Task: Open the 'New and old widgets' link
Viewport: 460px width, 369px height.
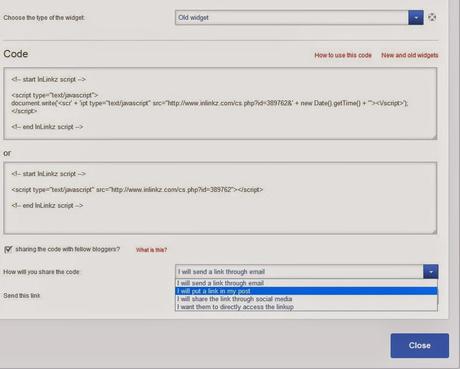Action: (410, 55)
